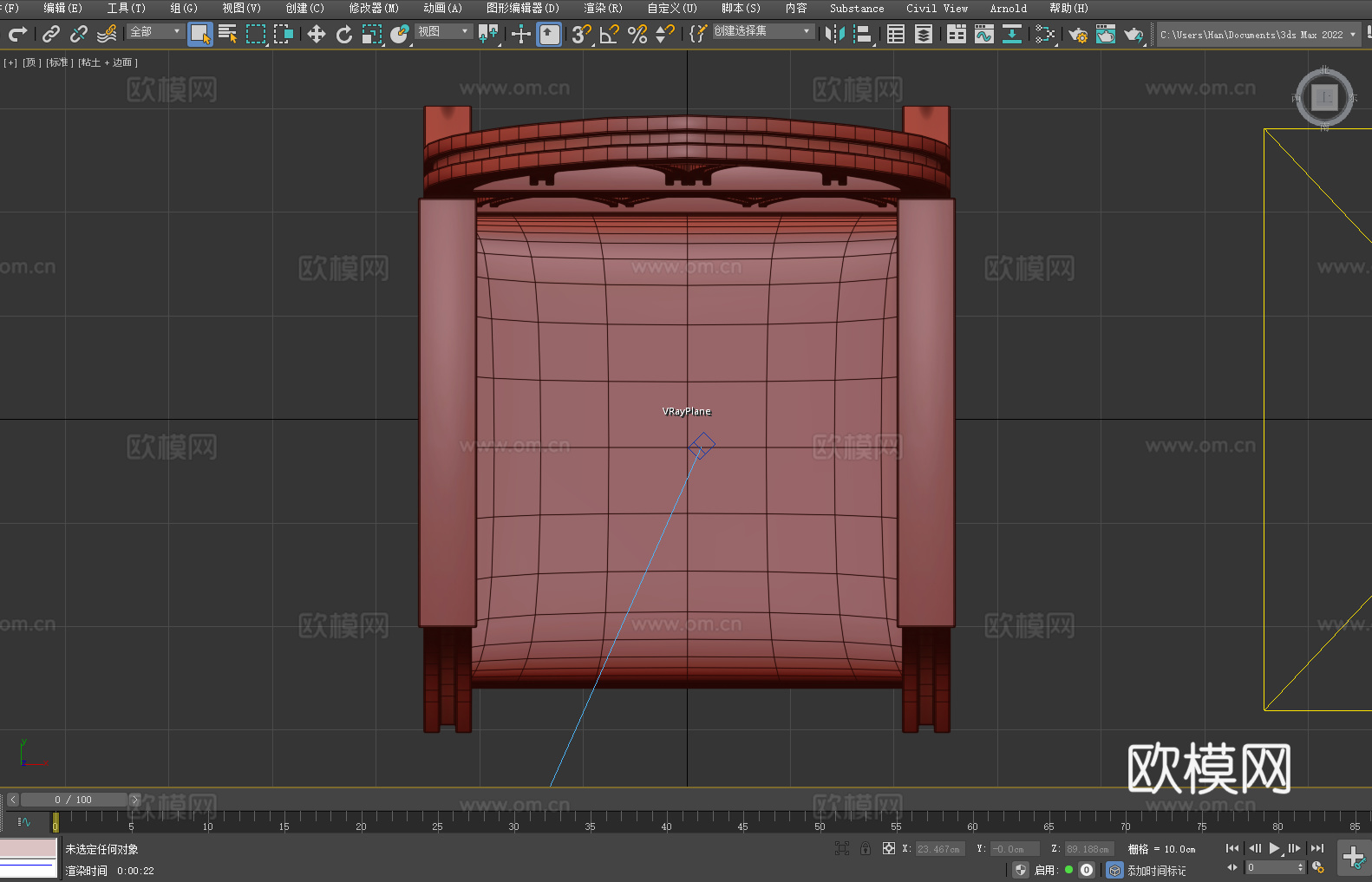Expand the project path dropdown
1372x882 pixels.
click(1352, 35)
